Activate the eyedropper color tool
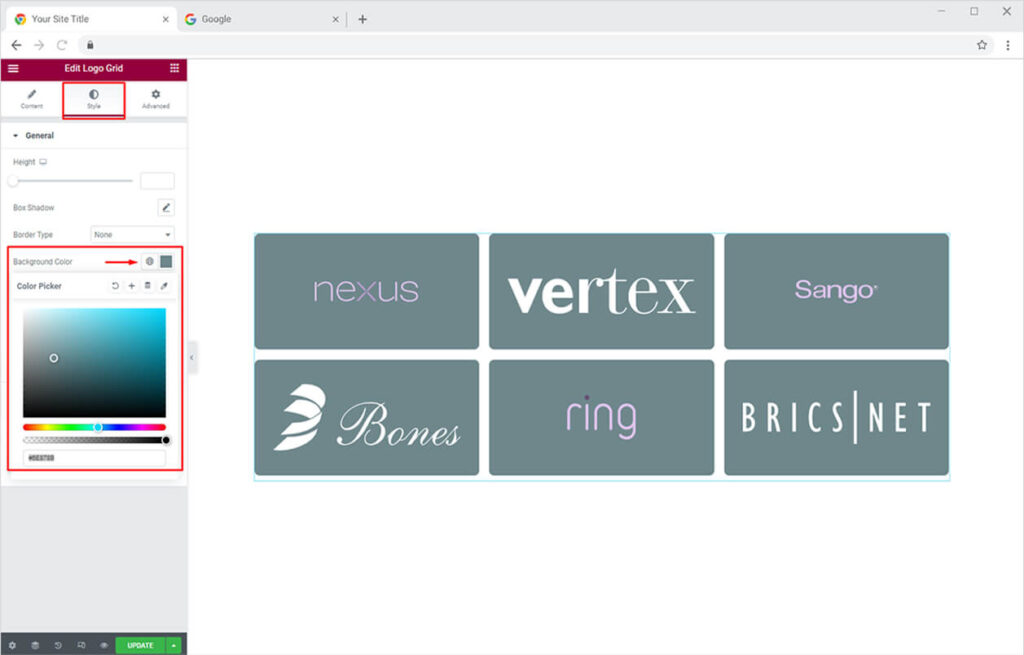This screenshot has width=1024, height=655. (164, 286)
